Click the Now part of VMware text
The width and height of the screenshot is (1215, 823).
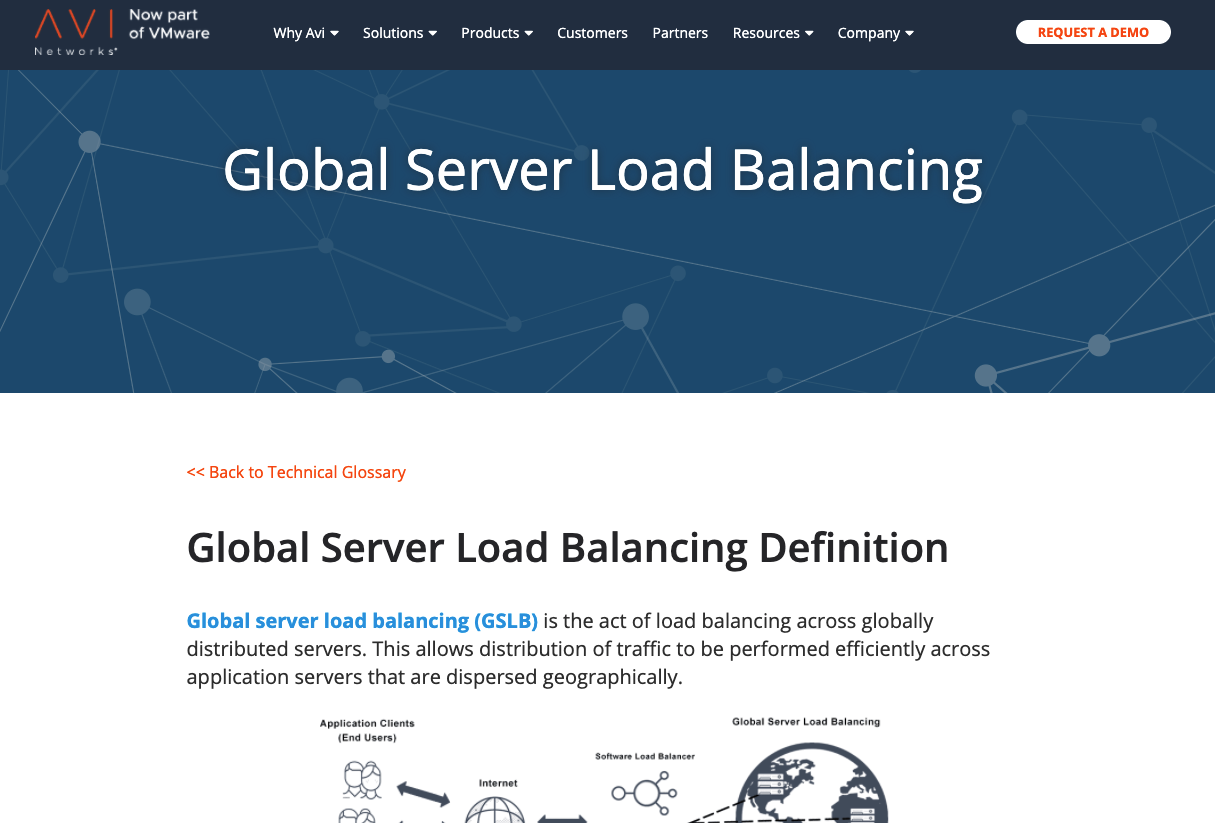pyautogui.click(x=169, y=24)
